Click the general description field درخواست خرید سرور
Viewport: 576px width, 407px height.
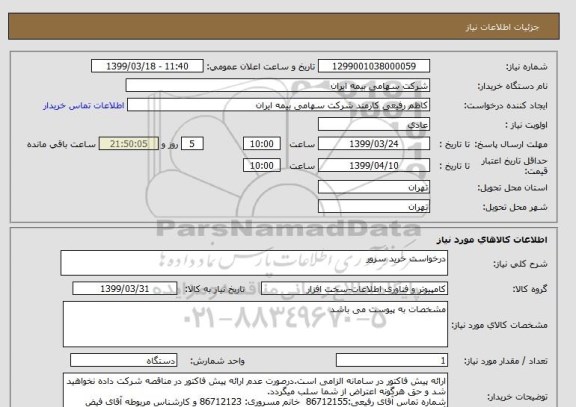point(254,263)
